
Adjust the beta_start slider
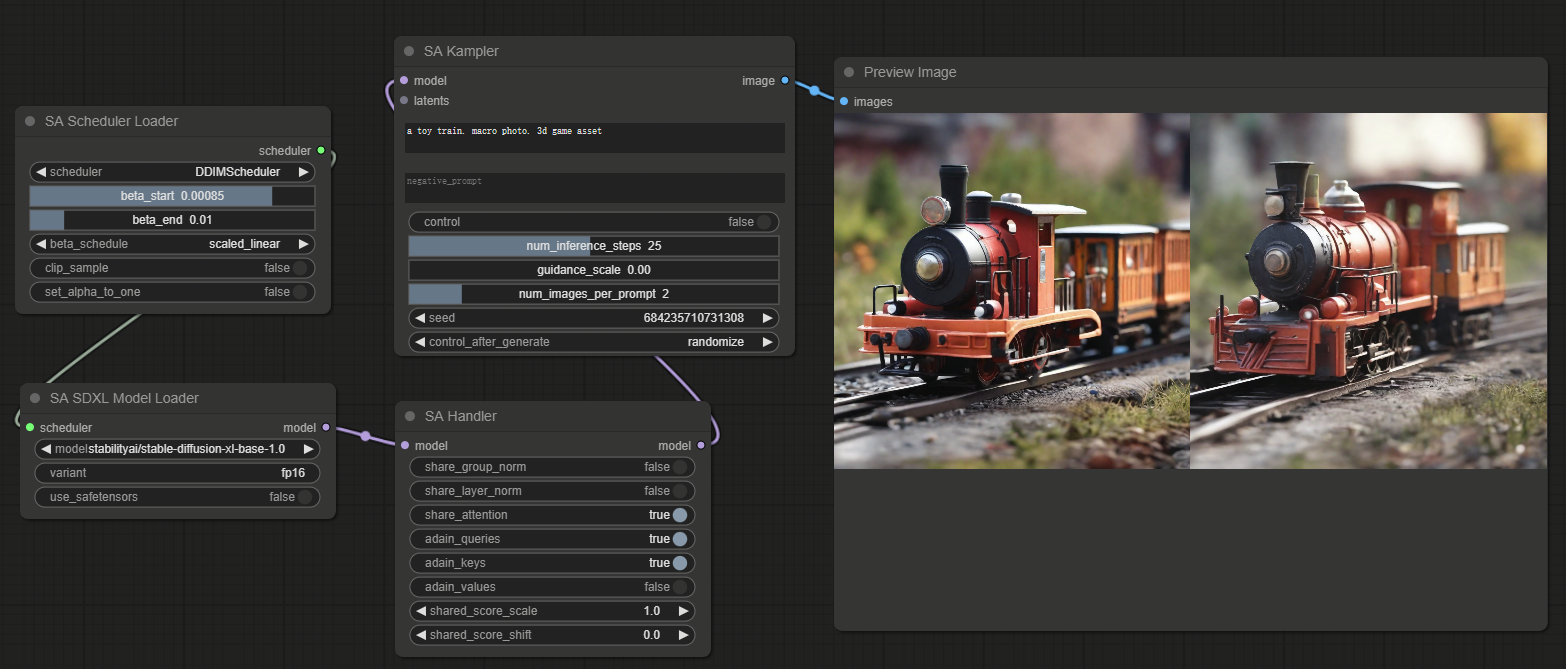click(172, 196)
